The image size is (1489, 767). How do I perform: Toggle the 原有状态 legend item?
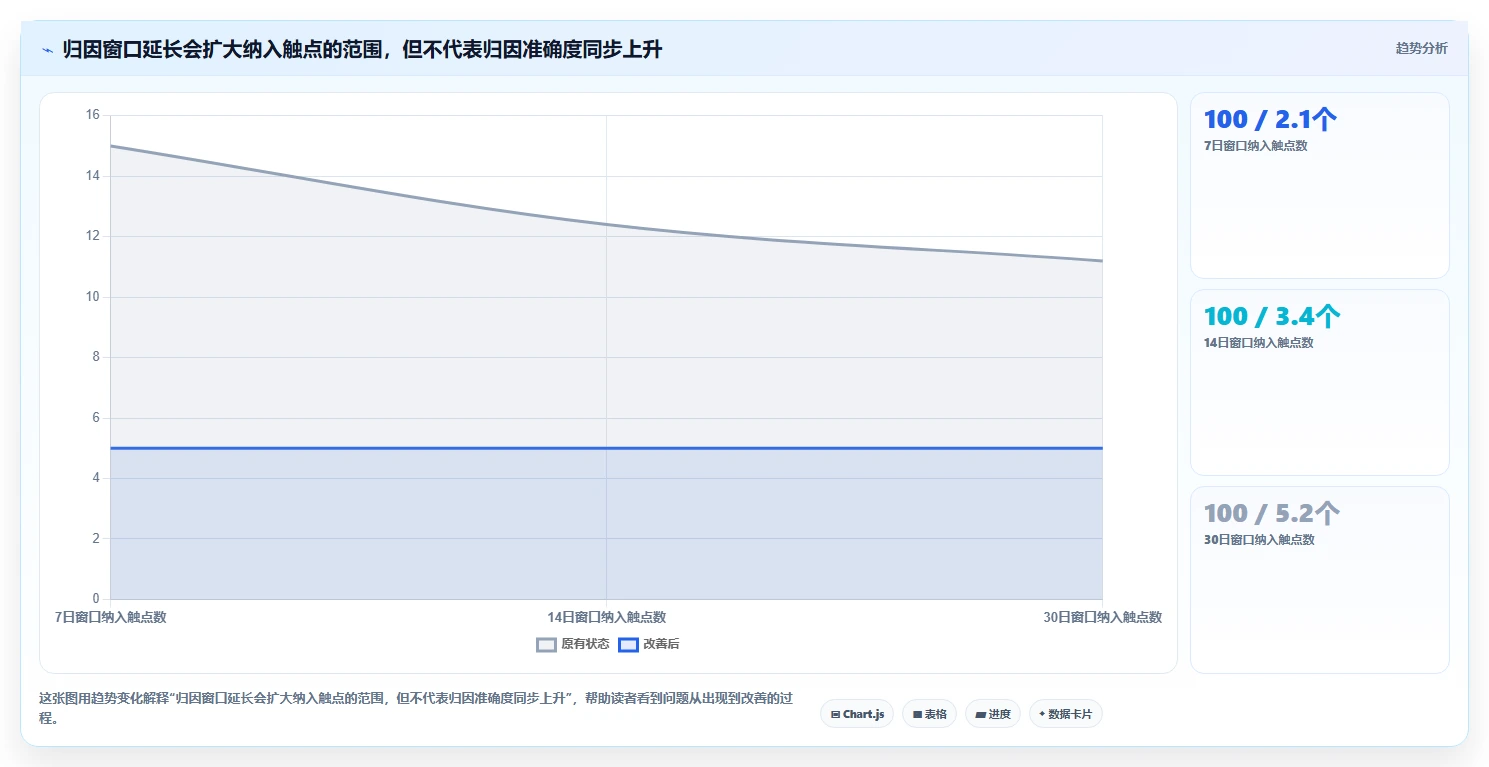point(573,644)
